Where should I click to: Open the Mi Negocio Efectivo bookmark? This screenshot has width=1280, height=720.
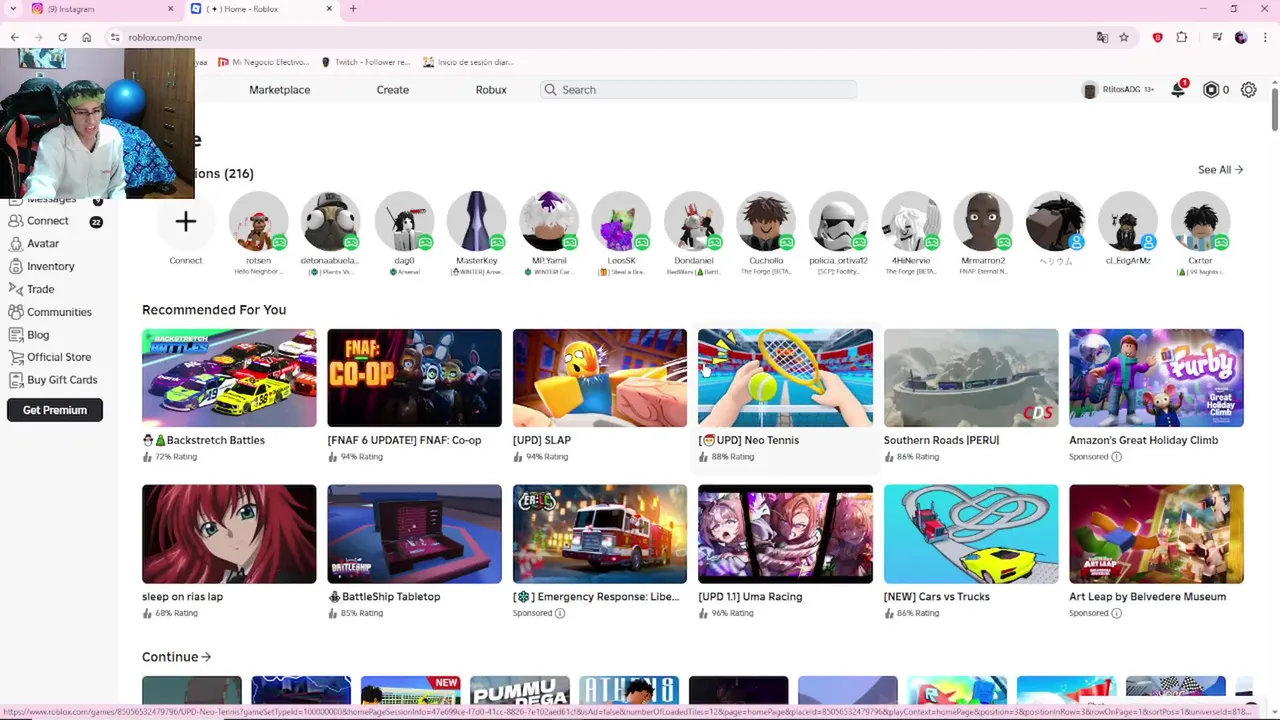pyautogui.click(x=266, y=62)
